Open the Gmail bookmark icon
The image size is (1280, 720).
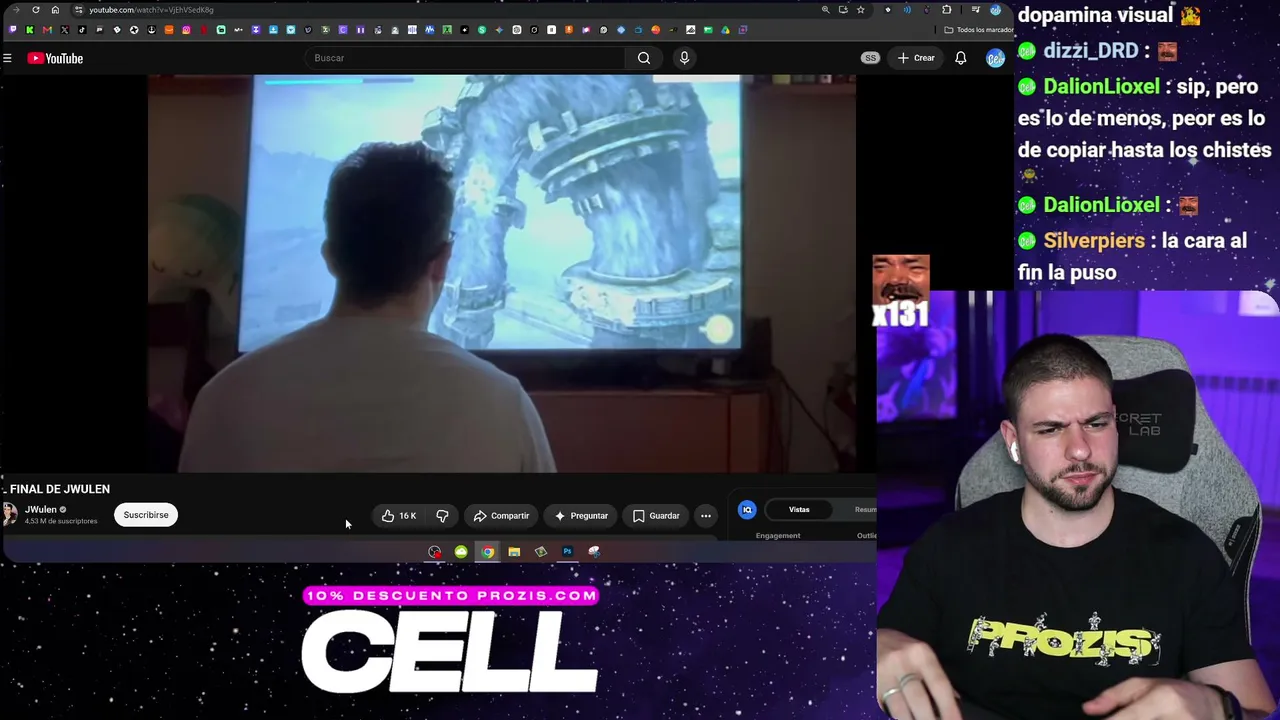(x=47, y=30)
